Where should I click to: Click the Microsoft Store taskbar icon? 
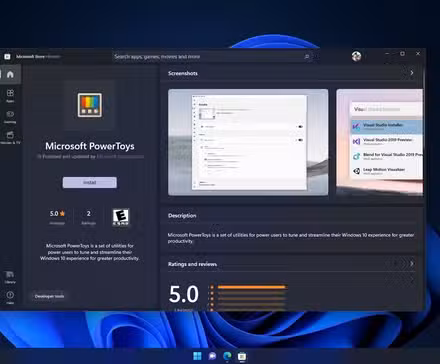[x=242, y=356]
